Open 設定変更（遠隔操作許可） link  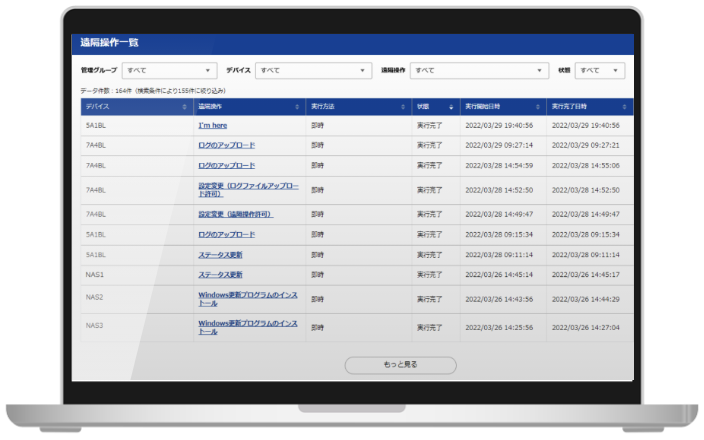(x=235, y=214)
